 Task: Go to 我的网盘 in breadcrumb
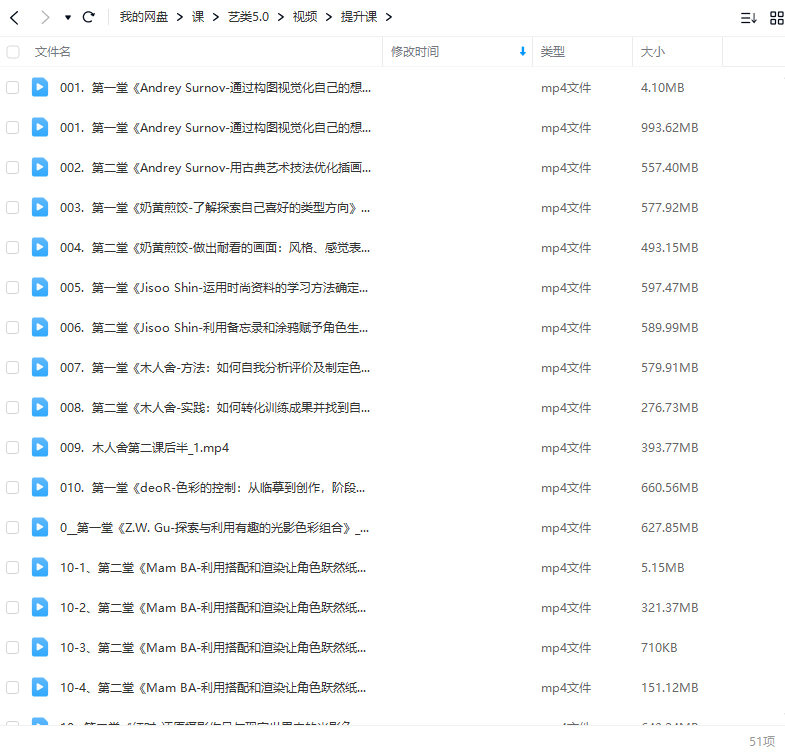coord(143,17)
